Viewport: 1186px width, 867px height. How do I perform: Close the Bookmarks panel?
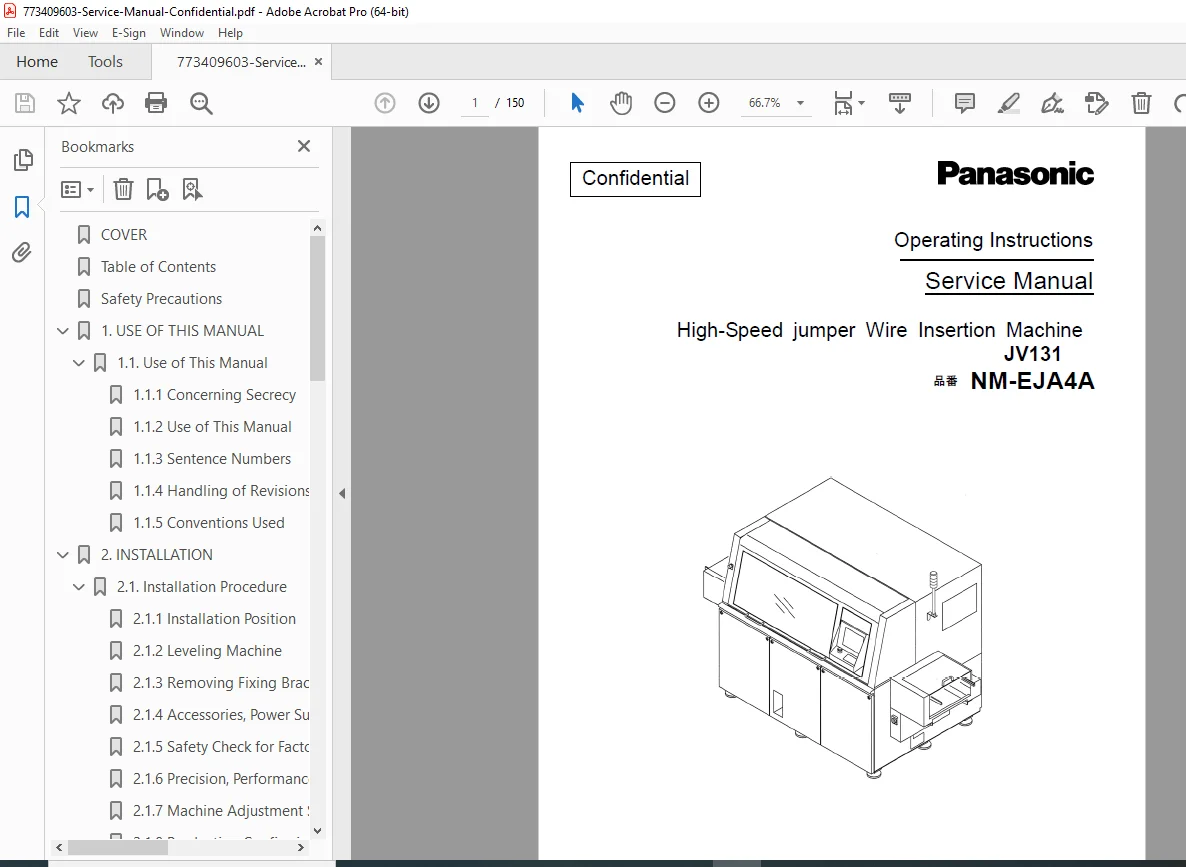(x=304, y=146)
